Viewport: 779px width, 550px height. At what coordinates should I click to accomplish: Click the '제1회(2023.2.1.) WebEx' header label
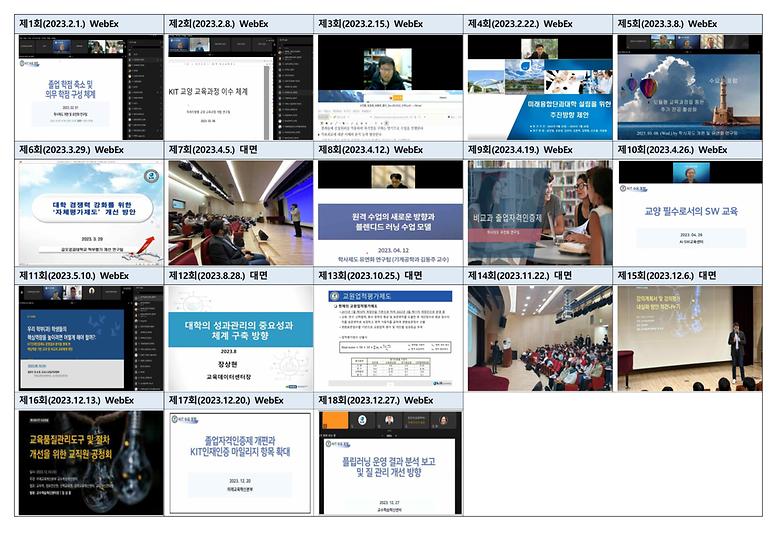pyautogui.click(x=74, y=23)
